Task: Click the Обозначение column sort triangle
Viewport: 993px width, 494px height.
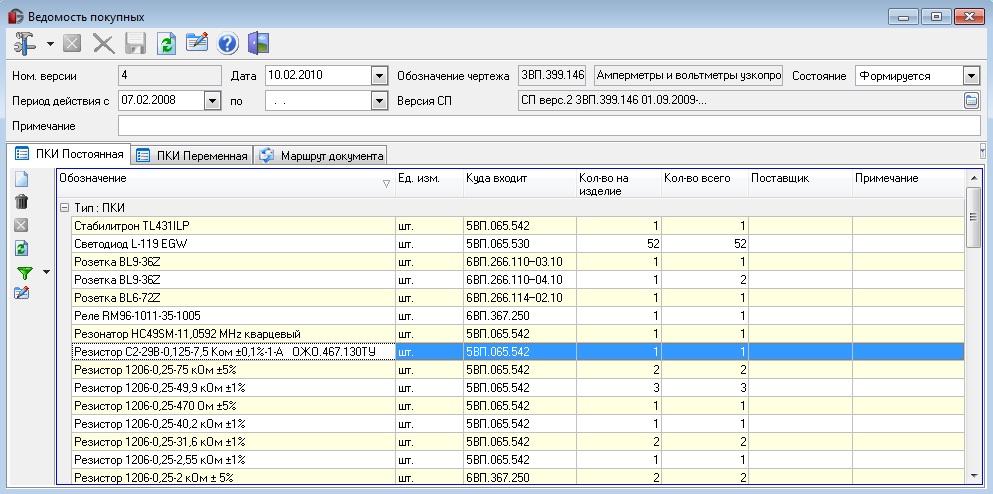Action: click(386, 184)
